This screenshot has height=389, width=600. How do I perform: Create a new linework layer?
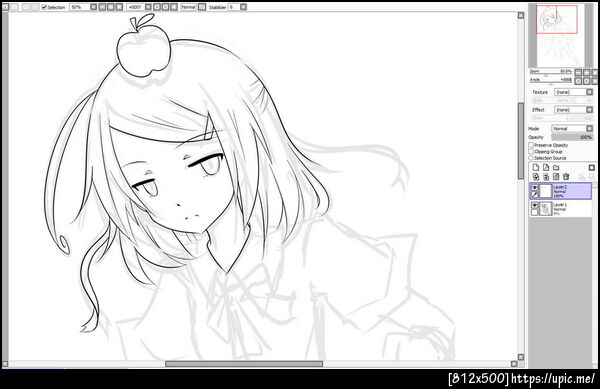click(546, 168)
